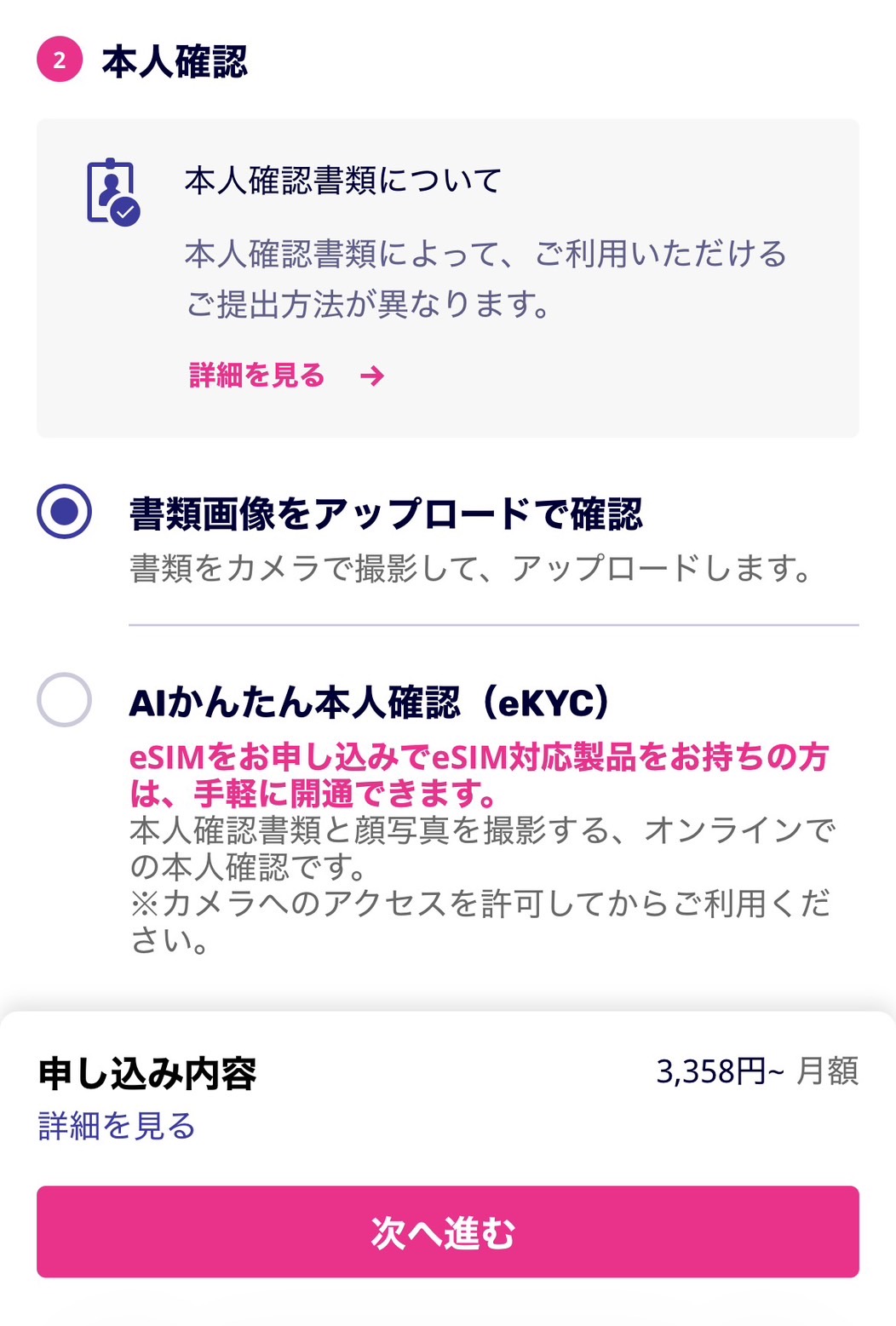Click the ご提出方法が異なります info card description
This screenshot has height=1326, width=896.
pos(485,278)
